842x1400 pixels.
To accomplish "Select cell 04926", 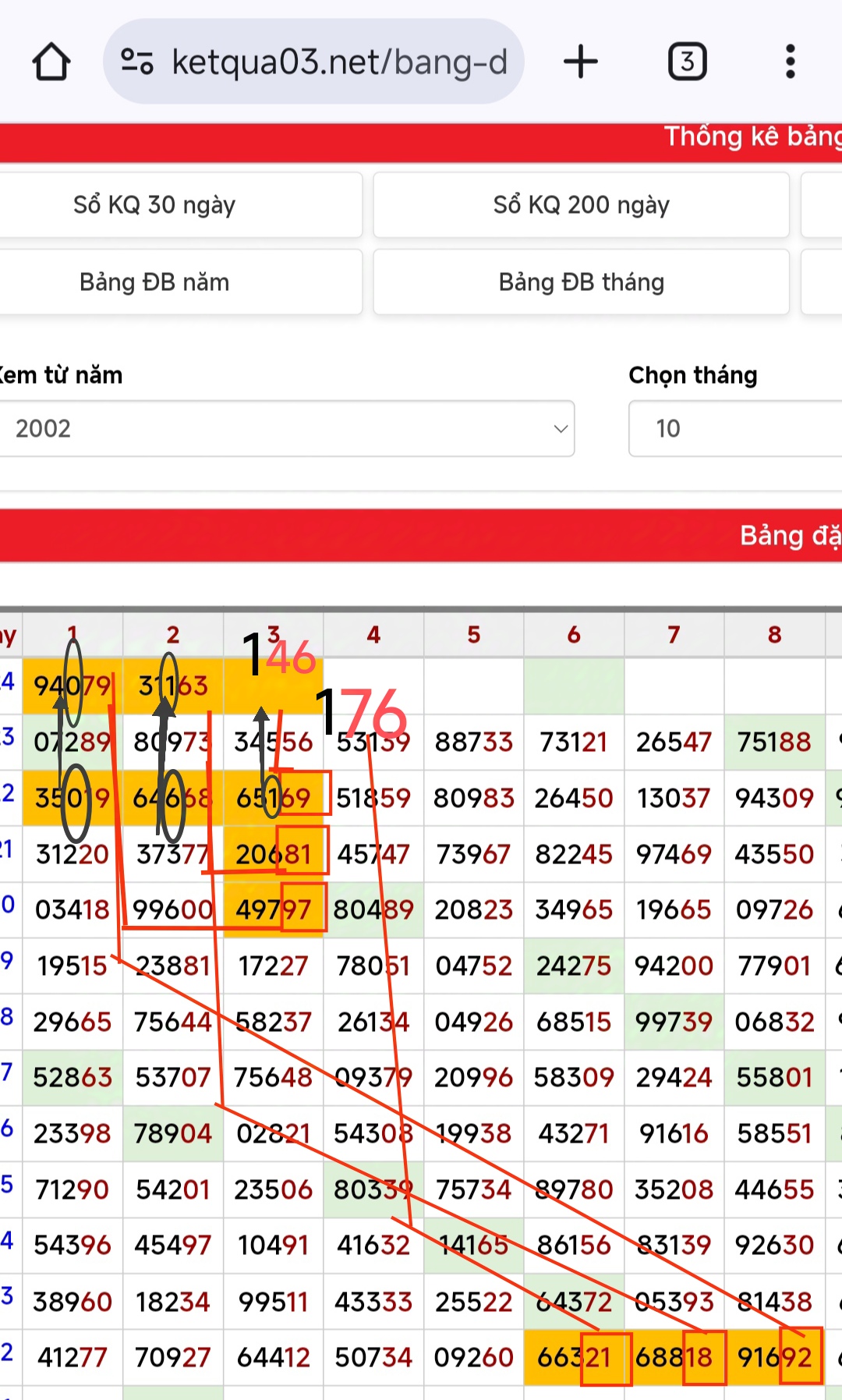I will point(474,1022).
